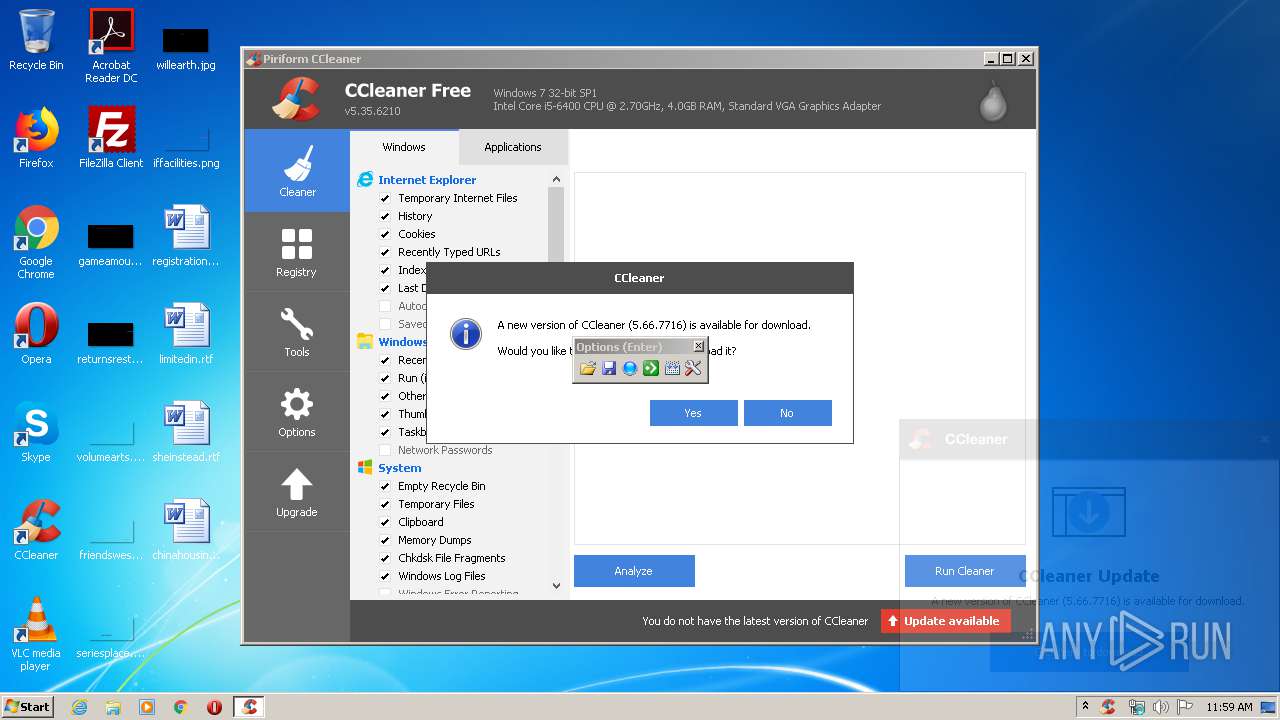
Task: Click the pear logo in CCleaner header
Action: (993, 100)
